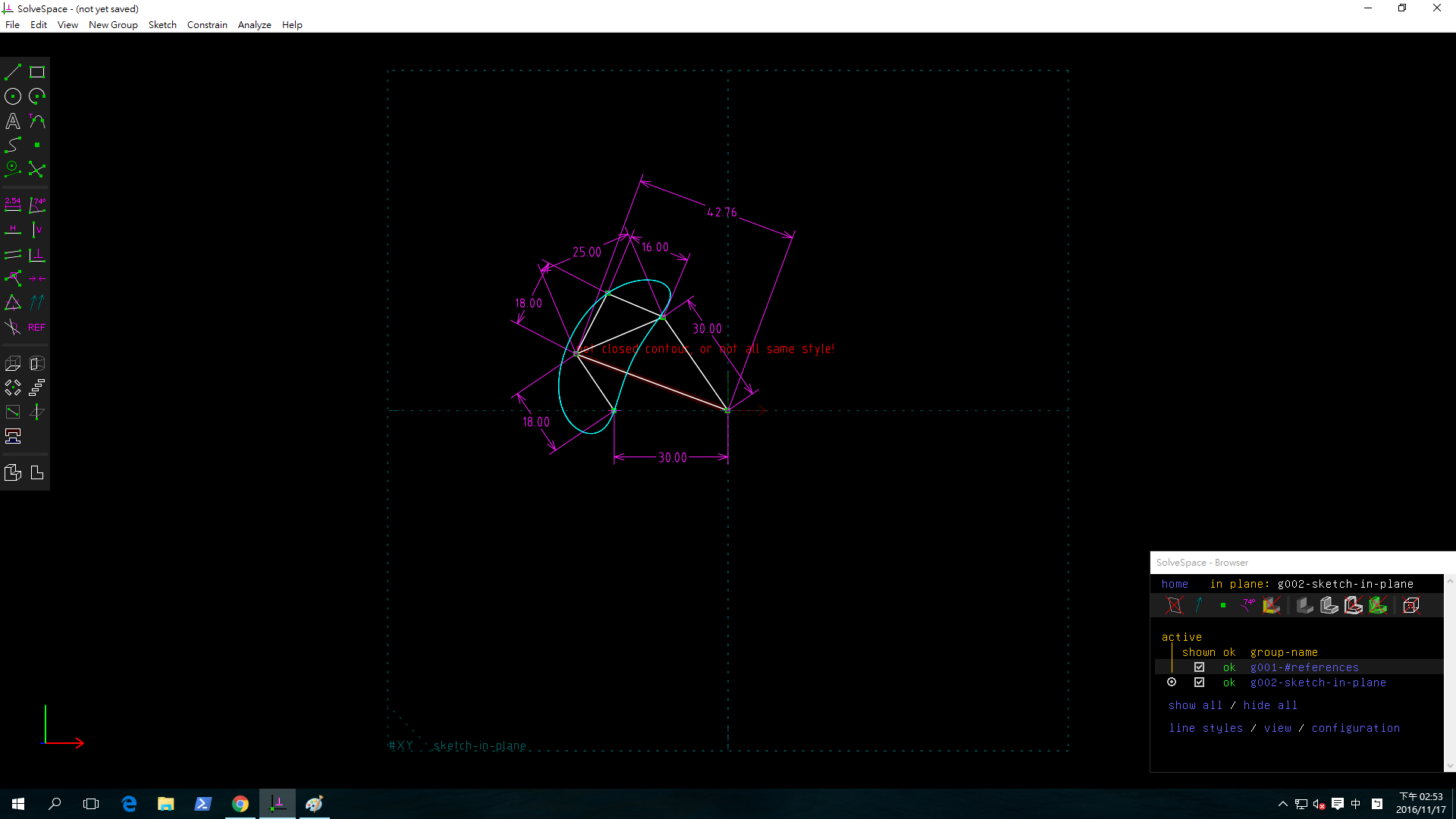The width and height of the screenshot is (1456, 819).
Task: Select the bezier spline tool
Action: (13, 145)
